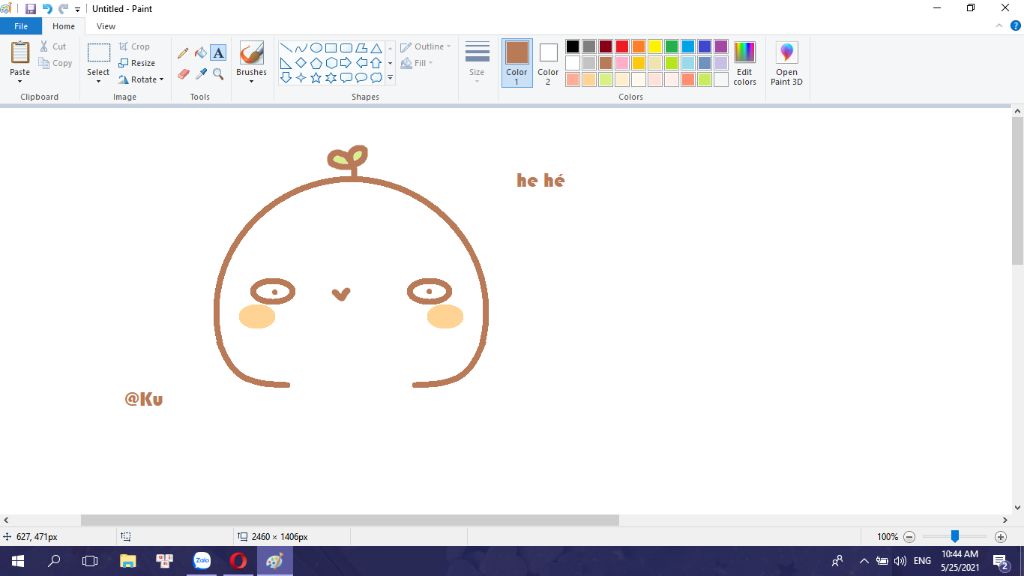The width and height of the screenshot is (1024, 576).
Task: Choose the Rectangle shape
Action: [x=330, y=48]
